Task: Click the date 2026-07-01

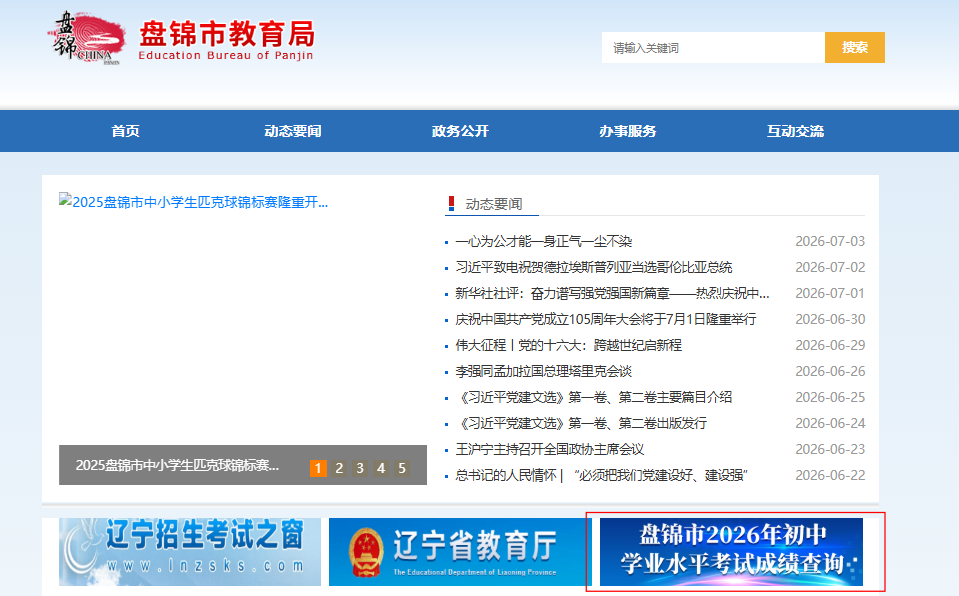Action: pyautogui.click(x=830, y=294)
